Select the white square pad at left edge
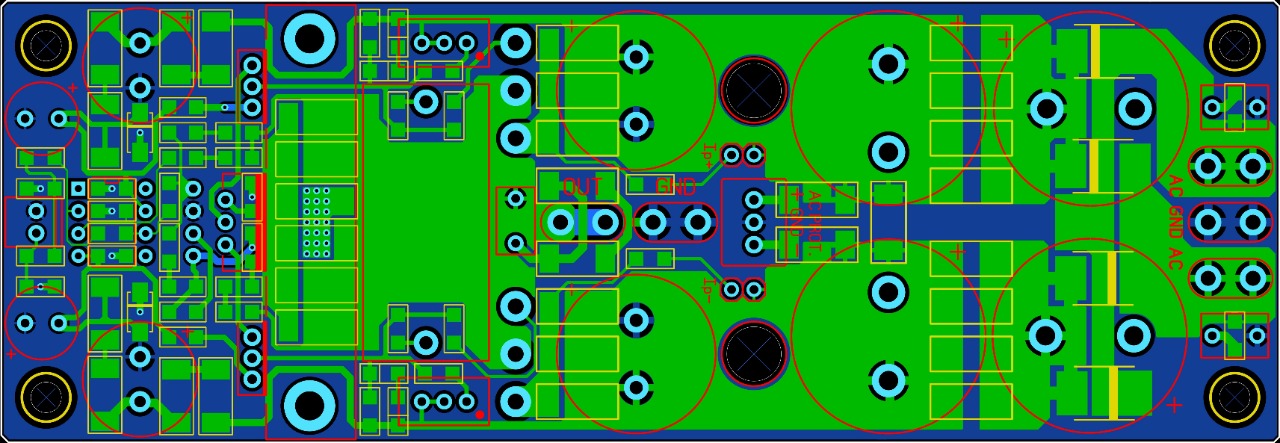 pos(77,188)
